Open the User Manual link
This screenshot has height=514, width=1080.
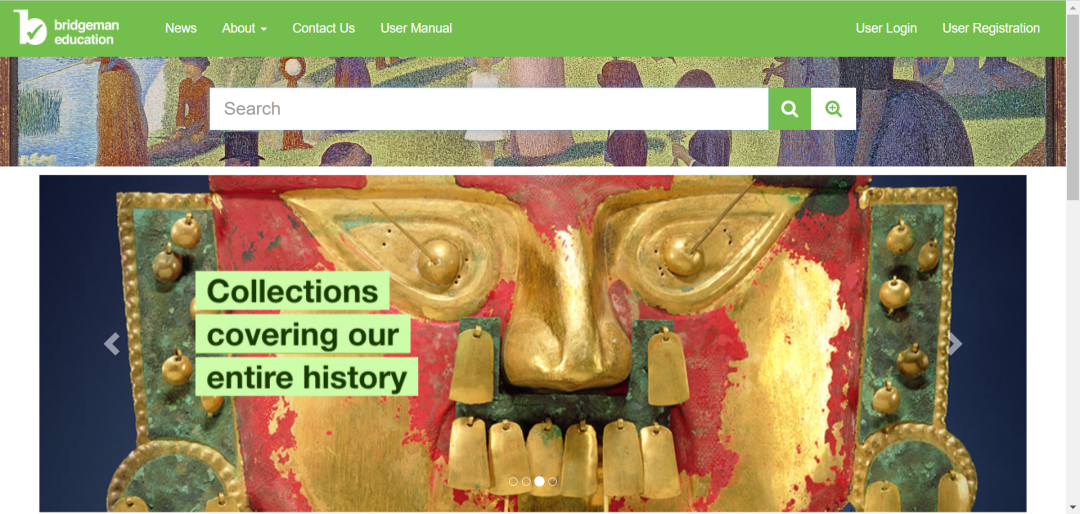click(416, 28)
